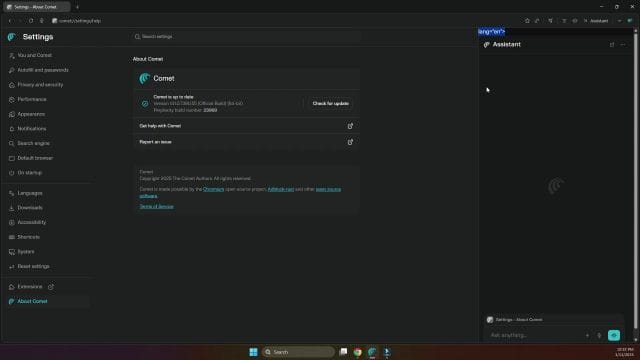Click the Assistant panel vertical scrollbar
This screenshot has height=360, width=640.
pyautogui.click(x=636, y=180)
